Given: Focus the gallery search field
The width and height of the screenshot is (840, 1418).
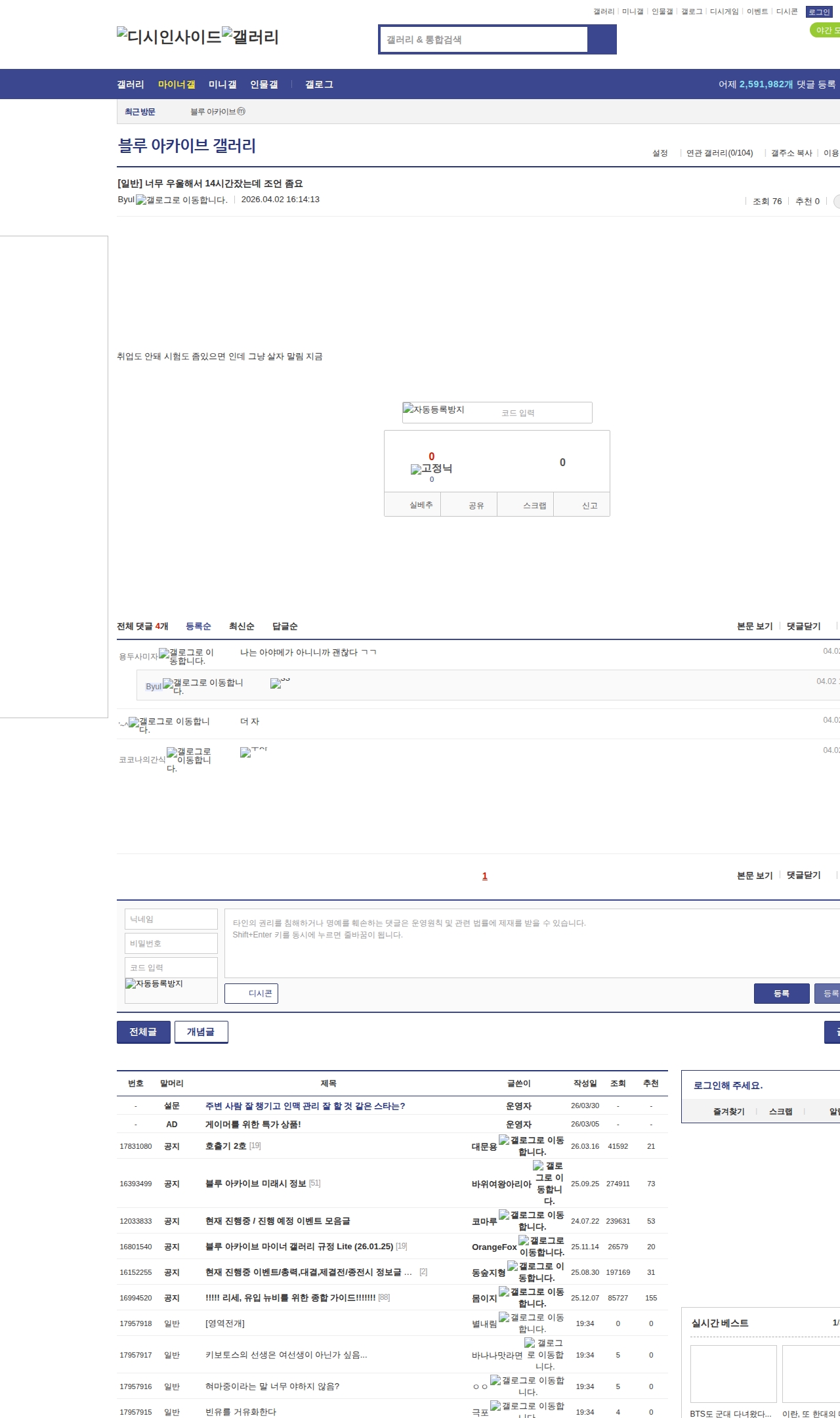Looking at the screenshot, I should point(484,39).
